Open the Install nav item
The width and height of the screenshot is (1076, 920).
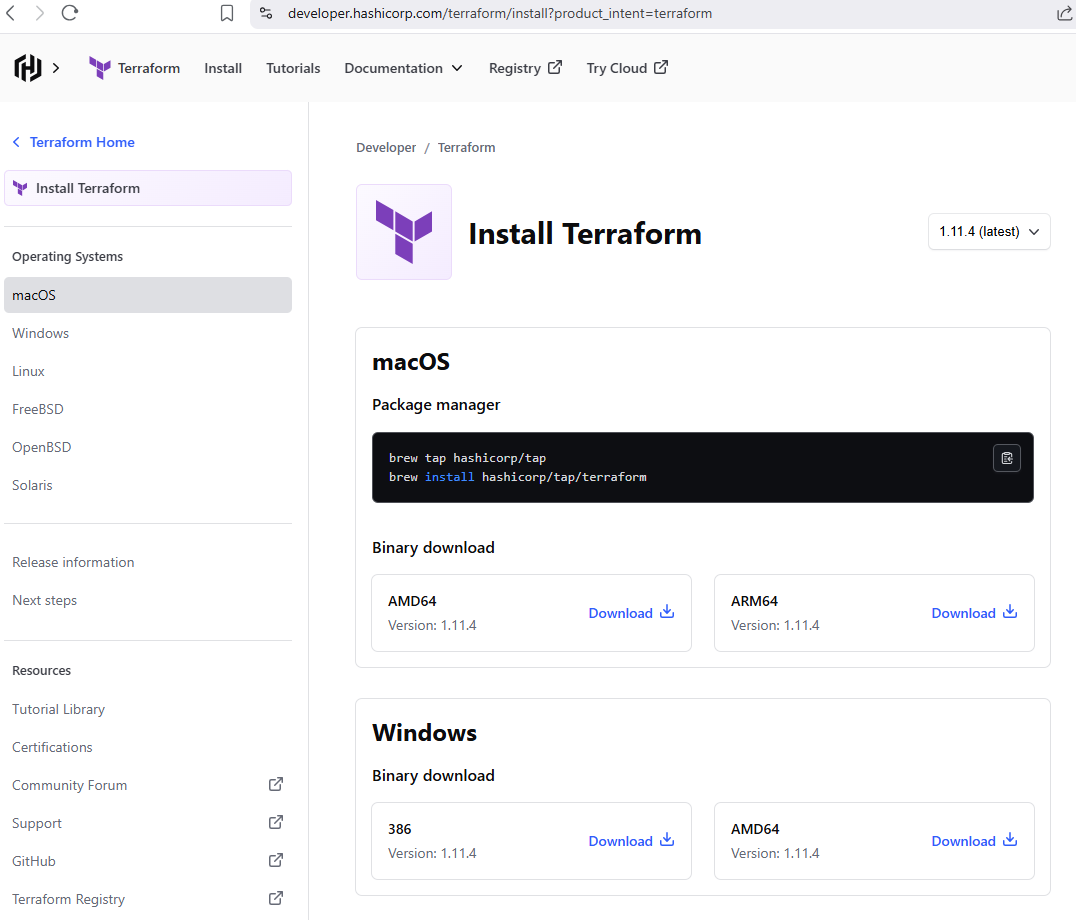click(x=223, y=68)
